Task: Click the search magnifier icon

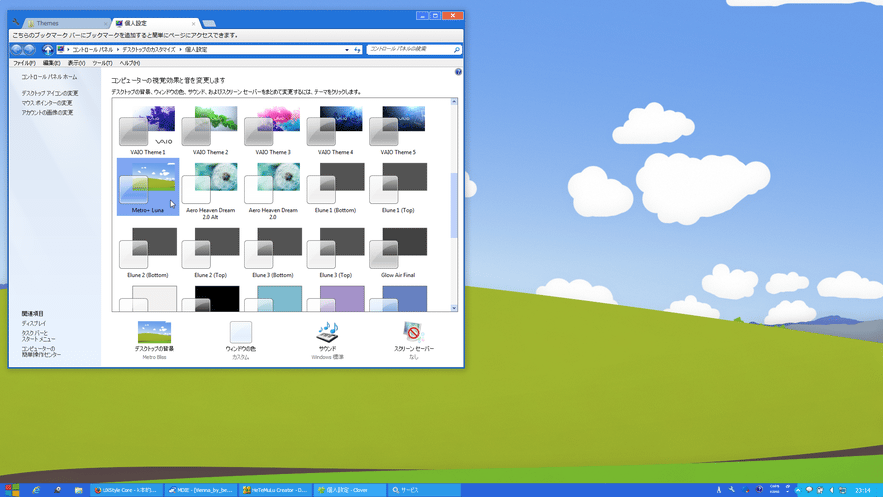Action: click(x=457, y=50)
